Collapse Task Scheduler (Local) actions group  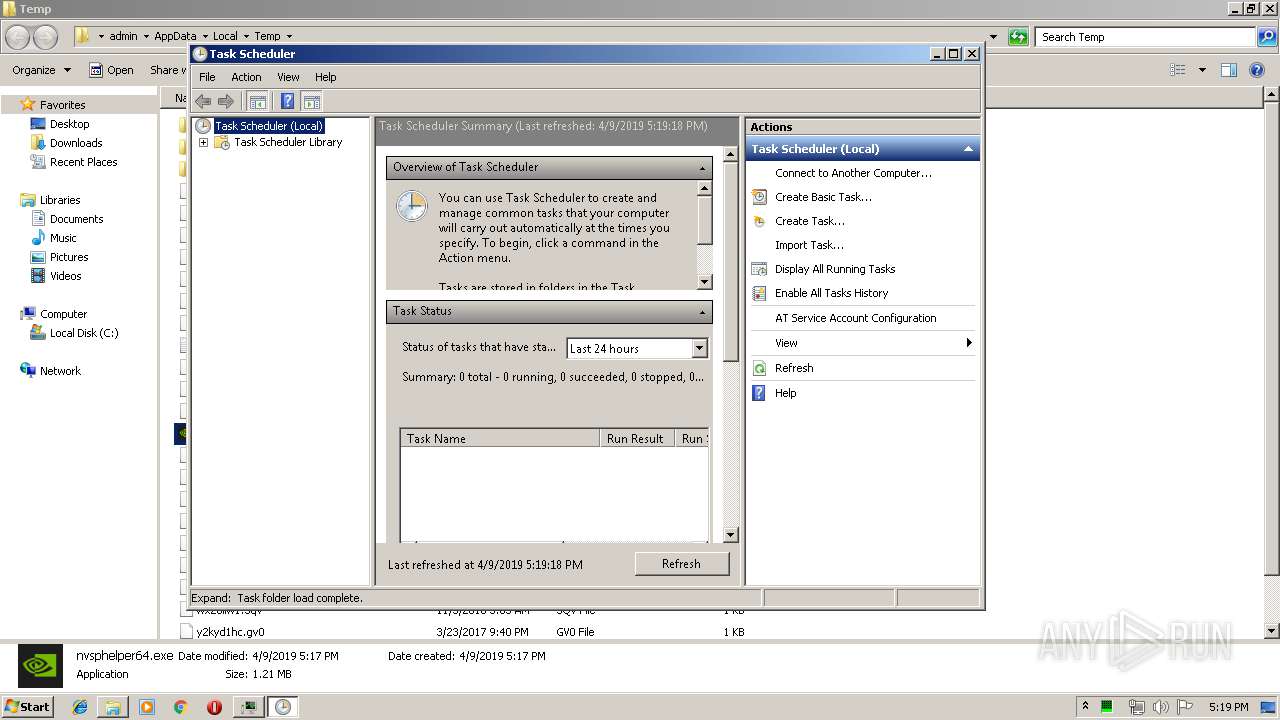tap(968, 149)
